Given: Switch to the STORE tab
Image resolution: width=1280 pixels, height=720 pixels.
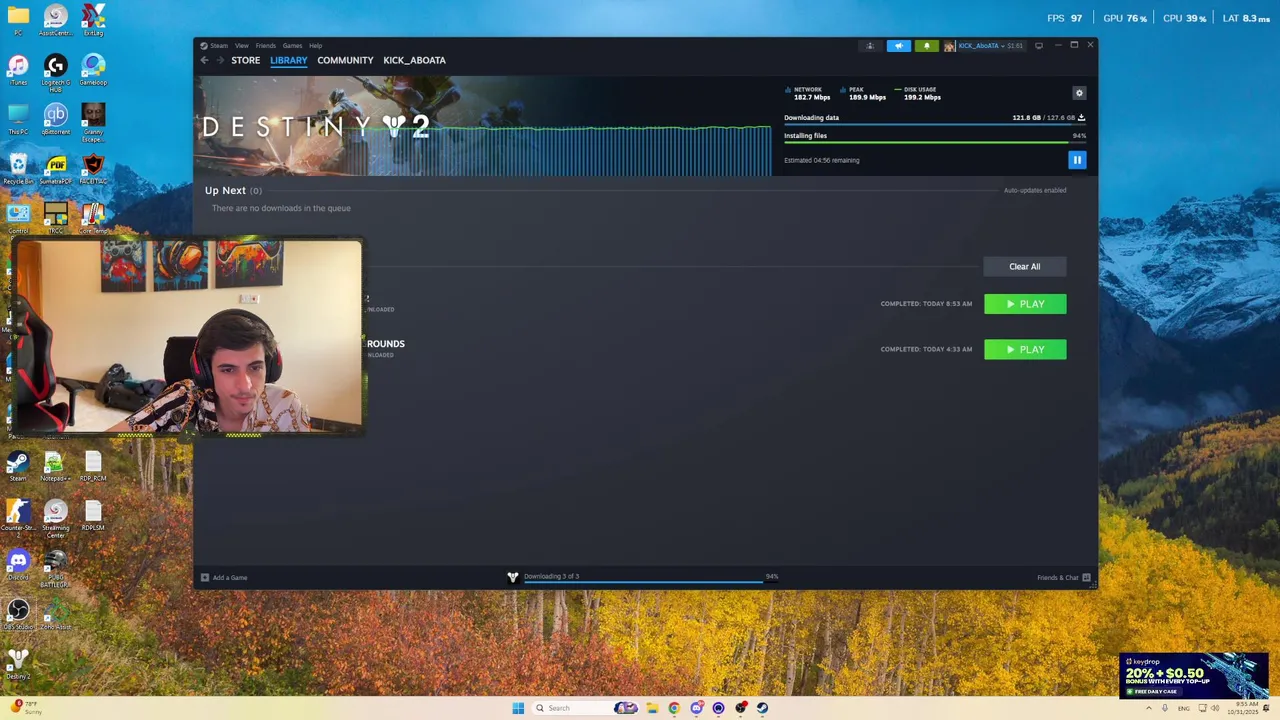Looking at the screenshot, I should [245, 60].
